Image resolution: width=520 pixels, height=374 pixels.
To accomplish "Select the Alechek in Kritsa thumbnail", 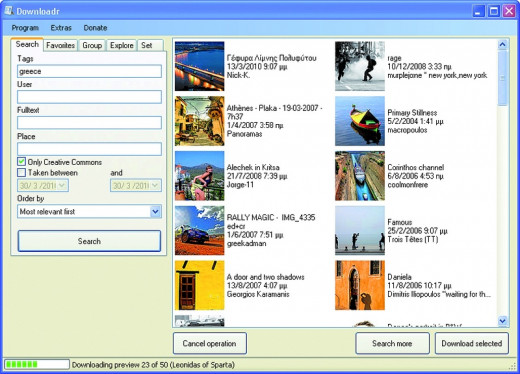I will pos(200,176).
